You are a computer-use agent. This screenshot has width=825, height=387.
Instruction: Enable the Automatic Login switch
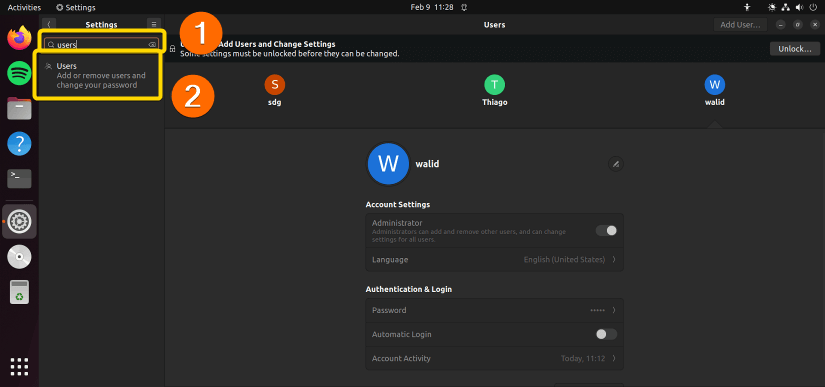pos(606,334)
